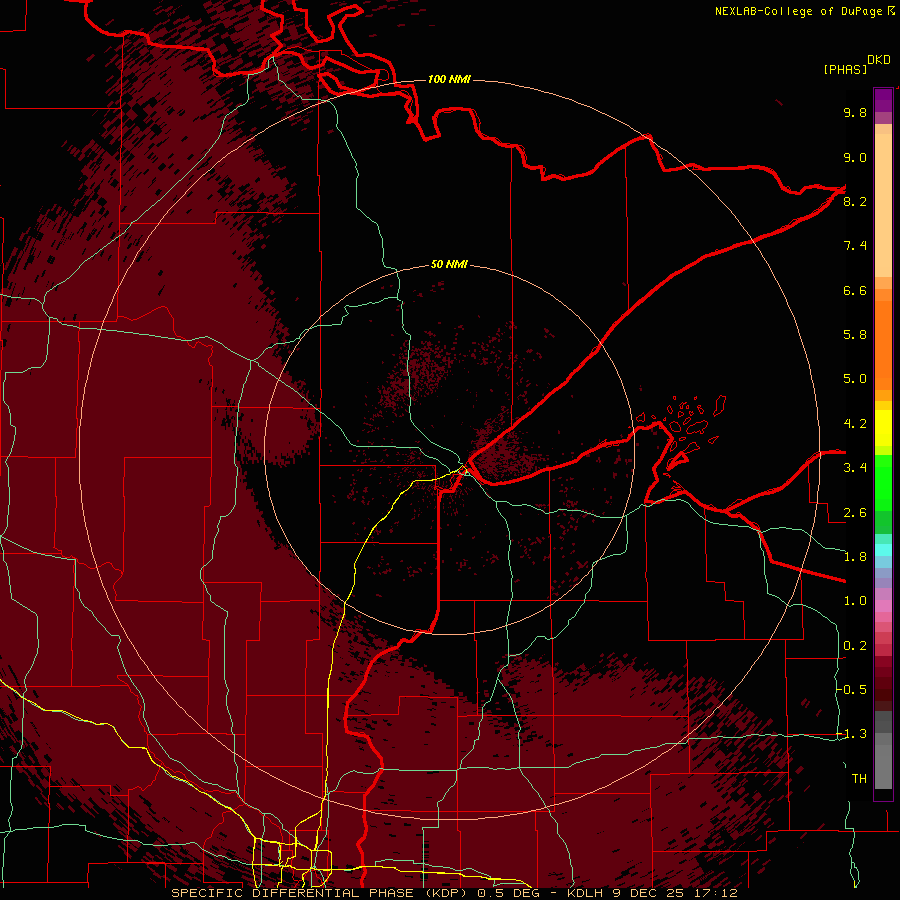Click the 5.8 value on the color scale
This screenshot has height=900, width=900.
[x=855, y=335]
